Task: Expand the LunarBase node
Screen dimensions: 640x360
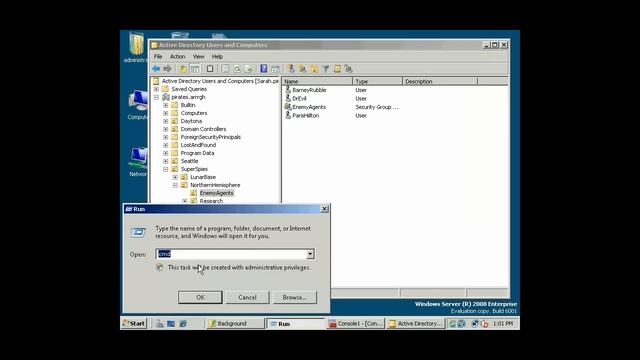Action: pos(175,177)
